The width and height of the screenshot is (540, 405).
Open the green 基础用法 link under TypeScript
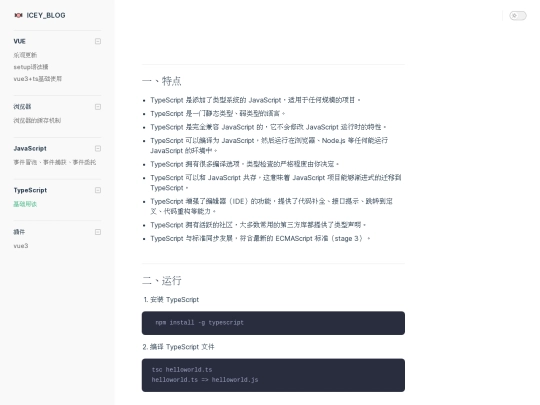tap(25, 204)
